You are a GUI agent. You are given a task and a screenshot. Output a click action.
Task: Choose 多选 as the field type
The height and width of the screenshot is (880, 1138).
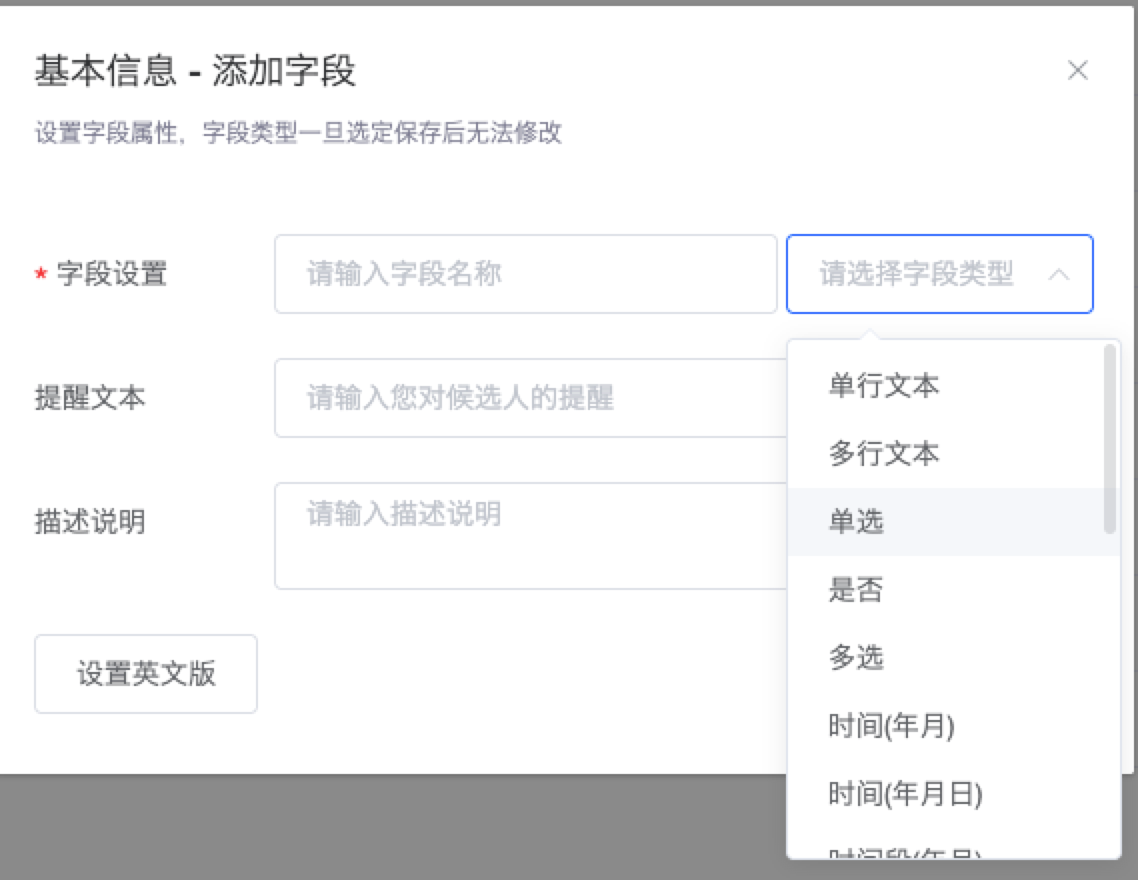click(856, 658)
